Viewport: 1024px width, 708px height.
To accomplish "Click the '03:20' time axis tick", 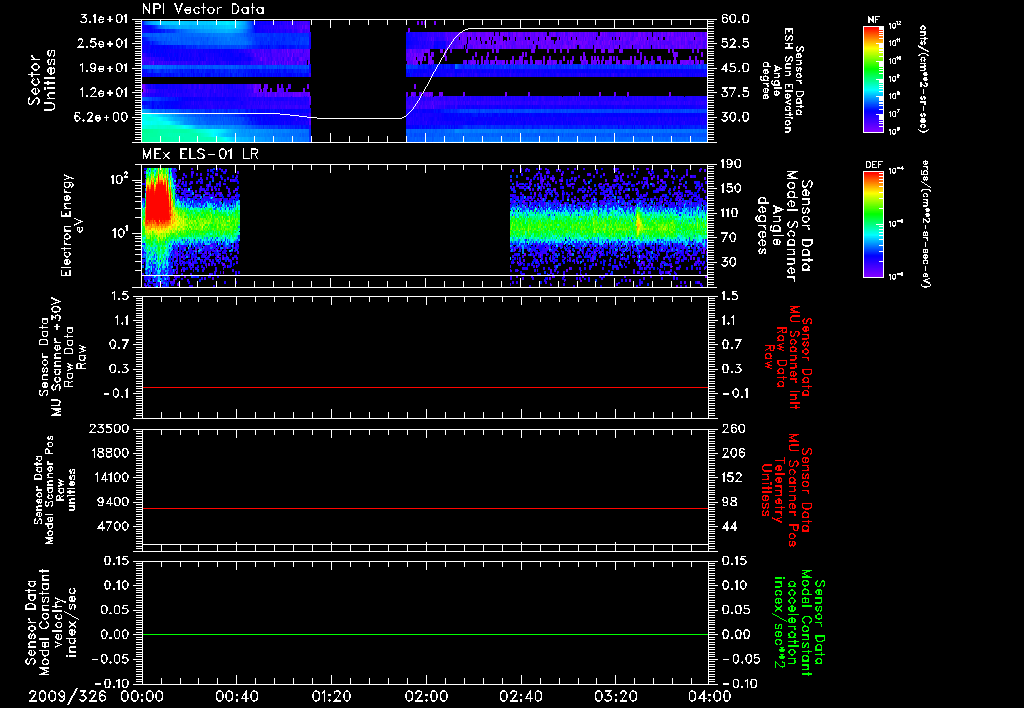I will [615, 697].
